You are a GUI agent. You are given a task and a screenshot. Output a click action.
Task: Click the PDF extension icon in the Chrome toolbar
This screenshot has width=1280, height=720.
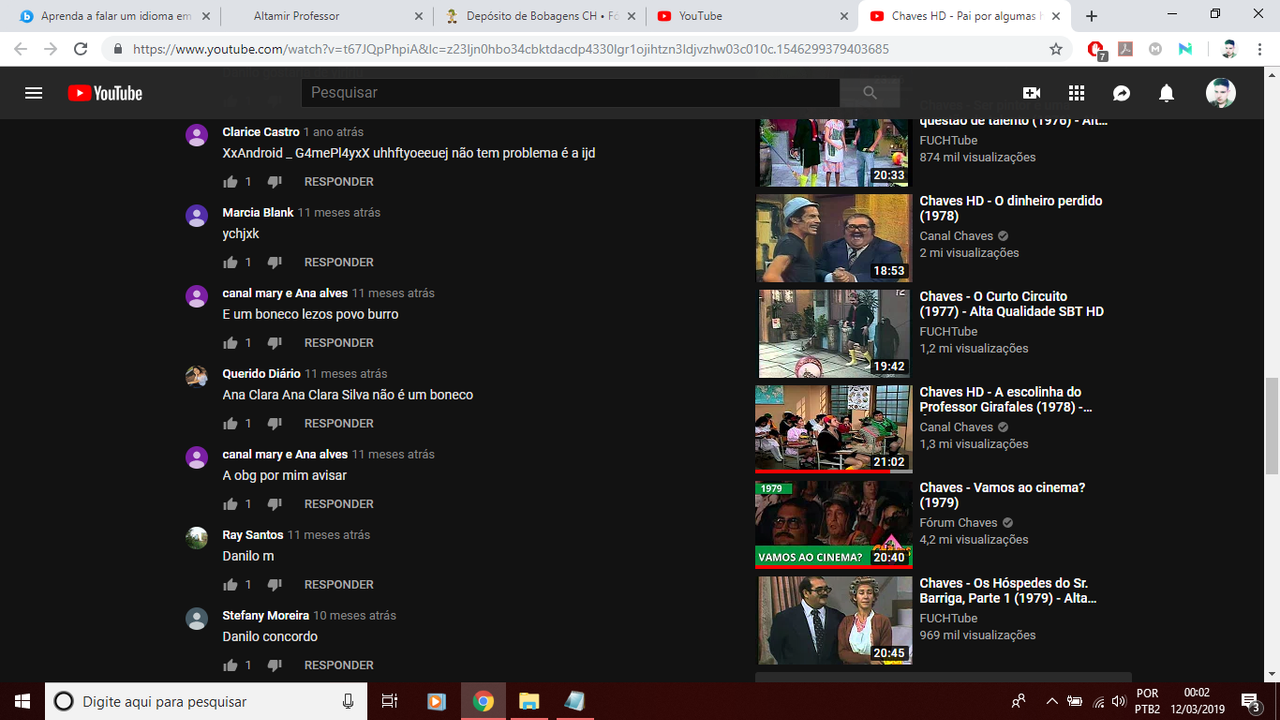click(x=1125, y=49)
